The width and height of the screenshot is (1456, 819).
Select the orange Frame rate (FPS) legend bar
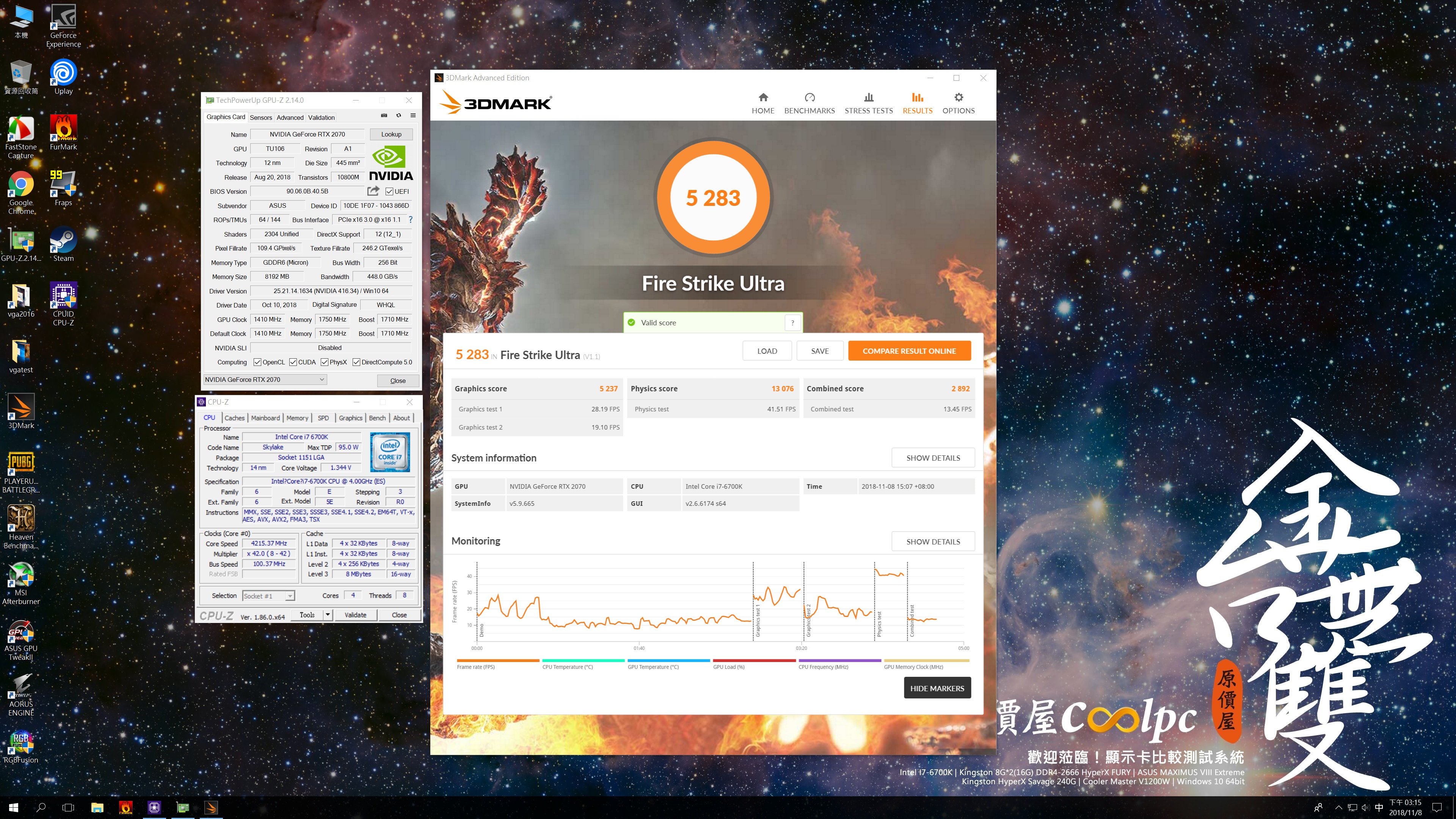[498, 660]
